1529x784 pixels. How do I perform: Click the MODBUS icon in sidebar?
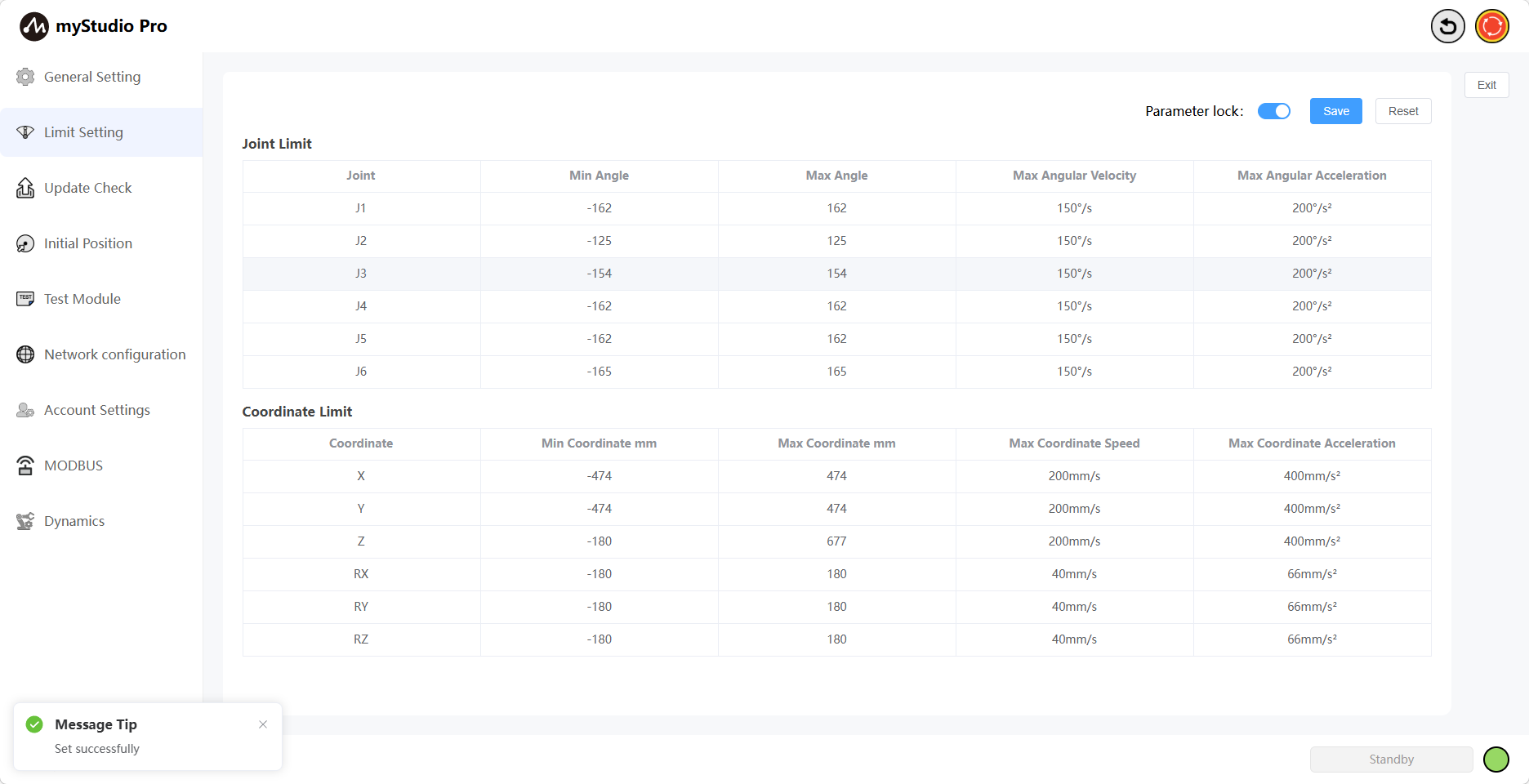[25, 465]
